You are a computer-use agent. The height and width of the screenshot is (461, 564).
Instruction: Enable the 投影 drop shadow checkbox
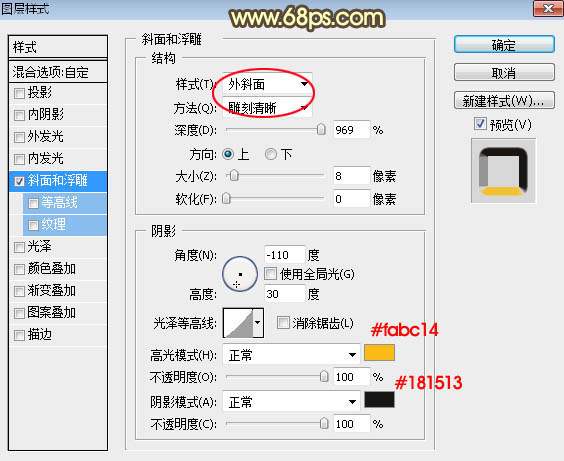click(x=19, y=93)
